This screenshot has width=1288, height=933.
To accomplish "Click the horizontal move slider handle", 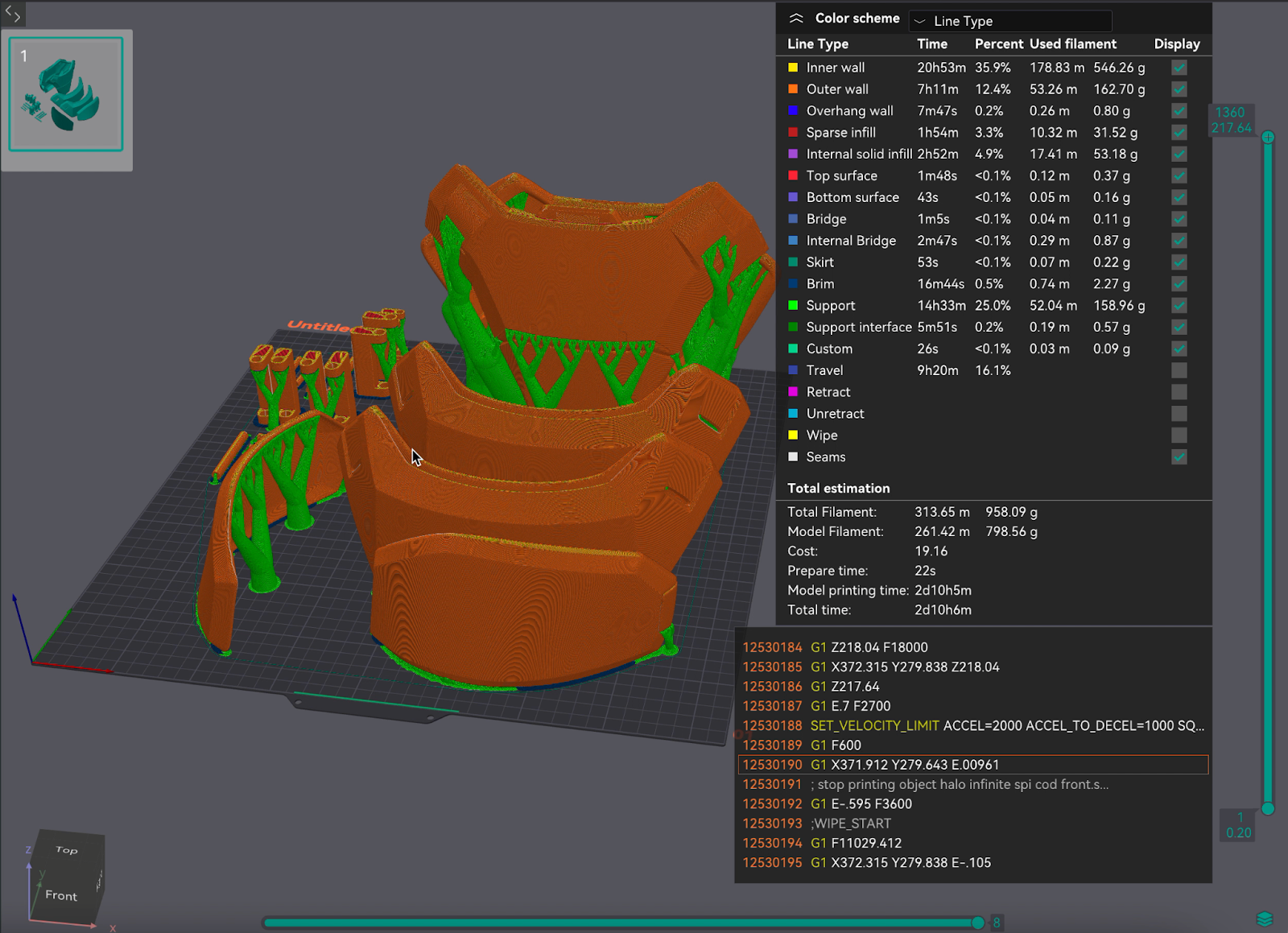I will tap(977, 923).
